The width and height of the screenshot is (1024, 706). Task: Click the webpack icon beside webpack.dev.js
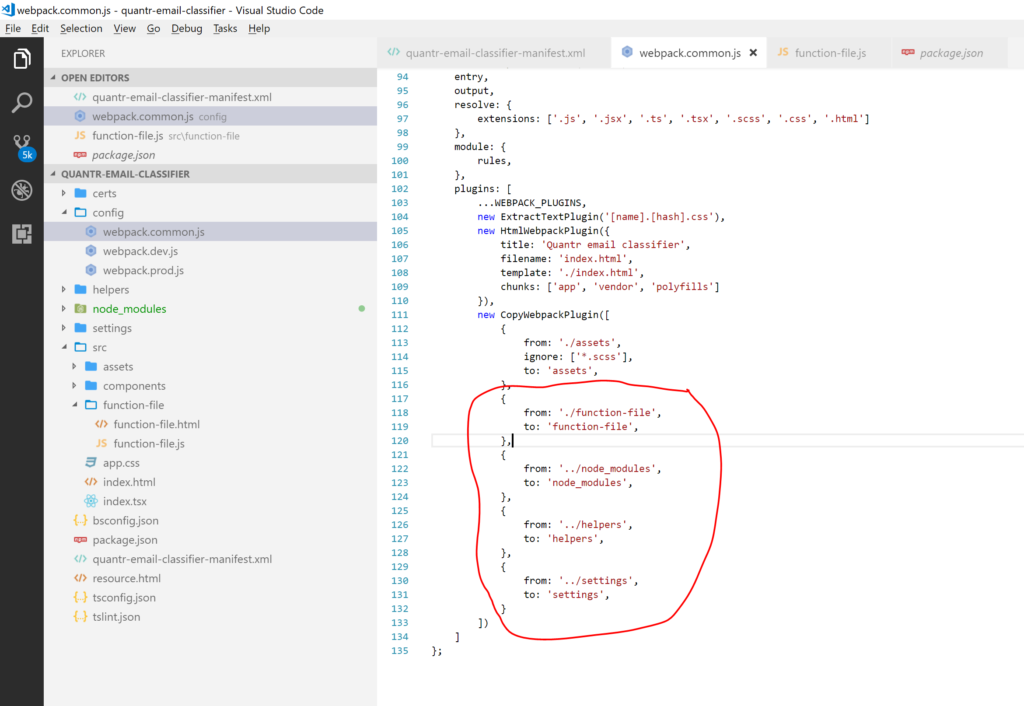click(x=91, y=251)
